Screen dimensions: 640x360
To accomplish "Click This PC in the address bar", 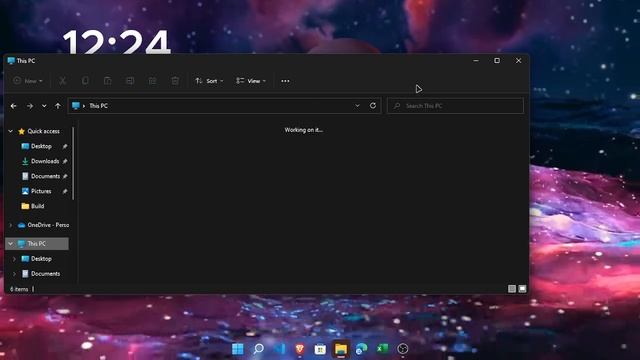I will point(98,106).
